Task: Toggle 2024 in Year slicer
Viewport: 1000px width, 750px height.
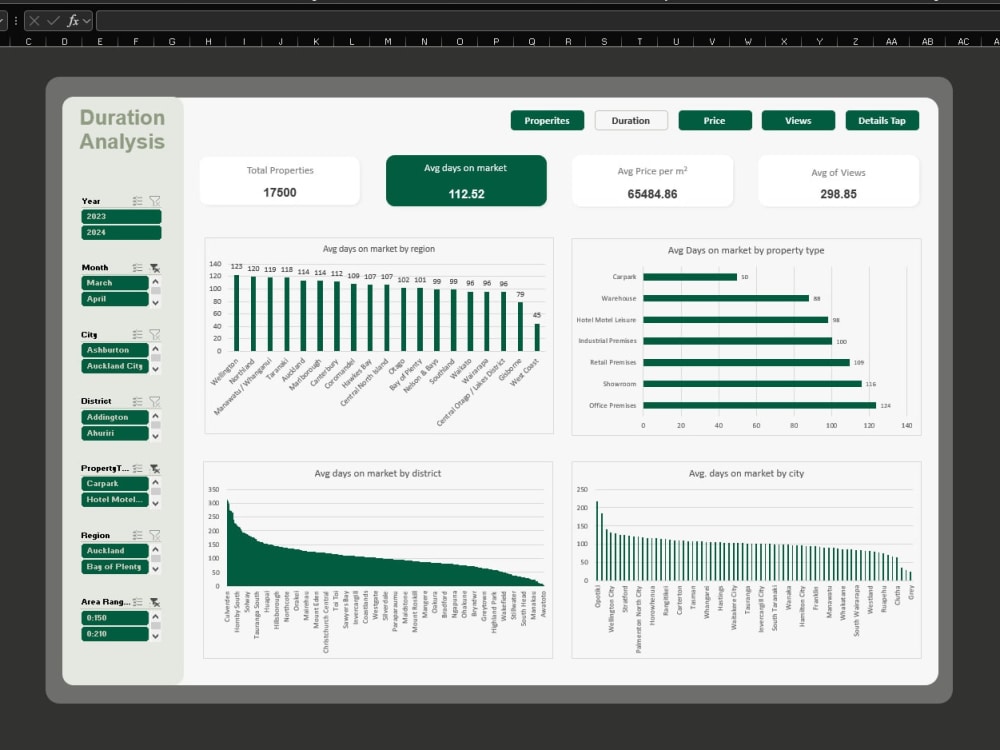Action: click(x=121, y=233)
